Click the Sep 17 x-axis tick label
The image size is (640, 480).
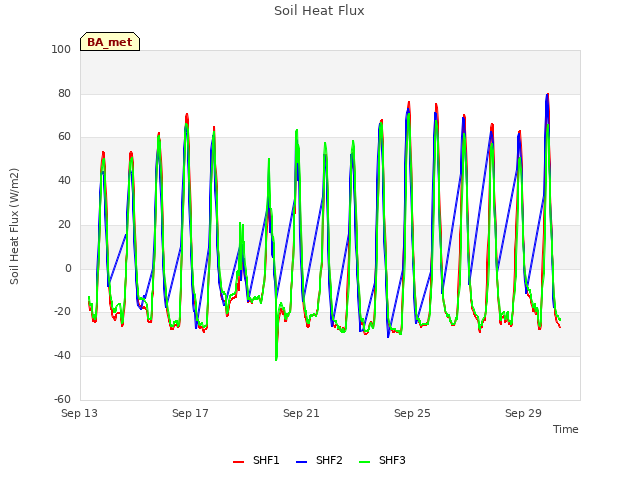190,413
